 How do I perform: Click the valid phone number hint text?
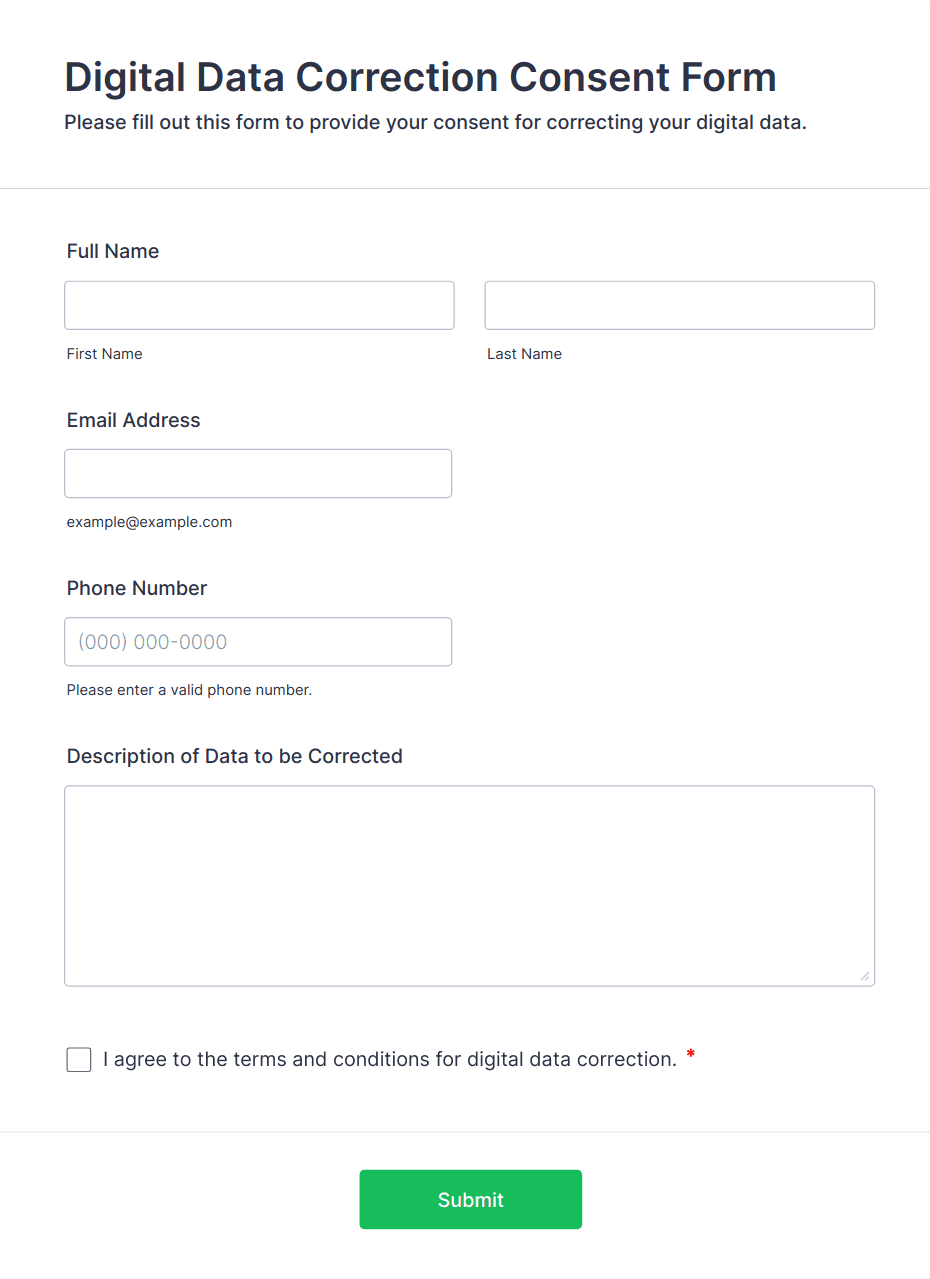(x=189, y=690)
